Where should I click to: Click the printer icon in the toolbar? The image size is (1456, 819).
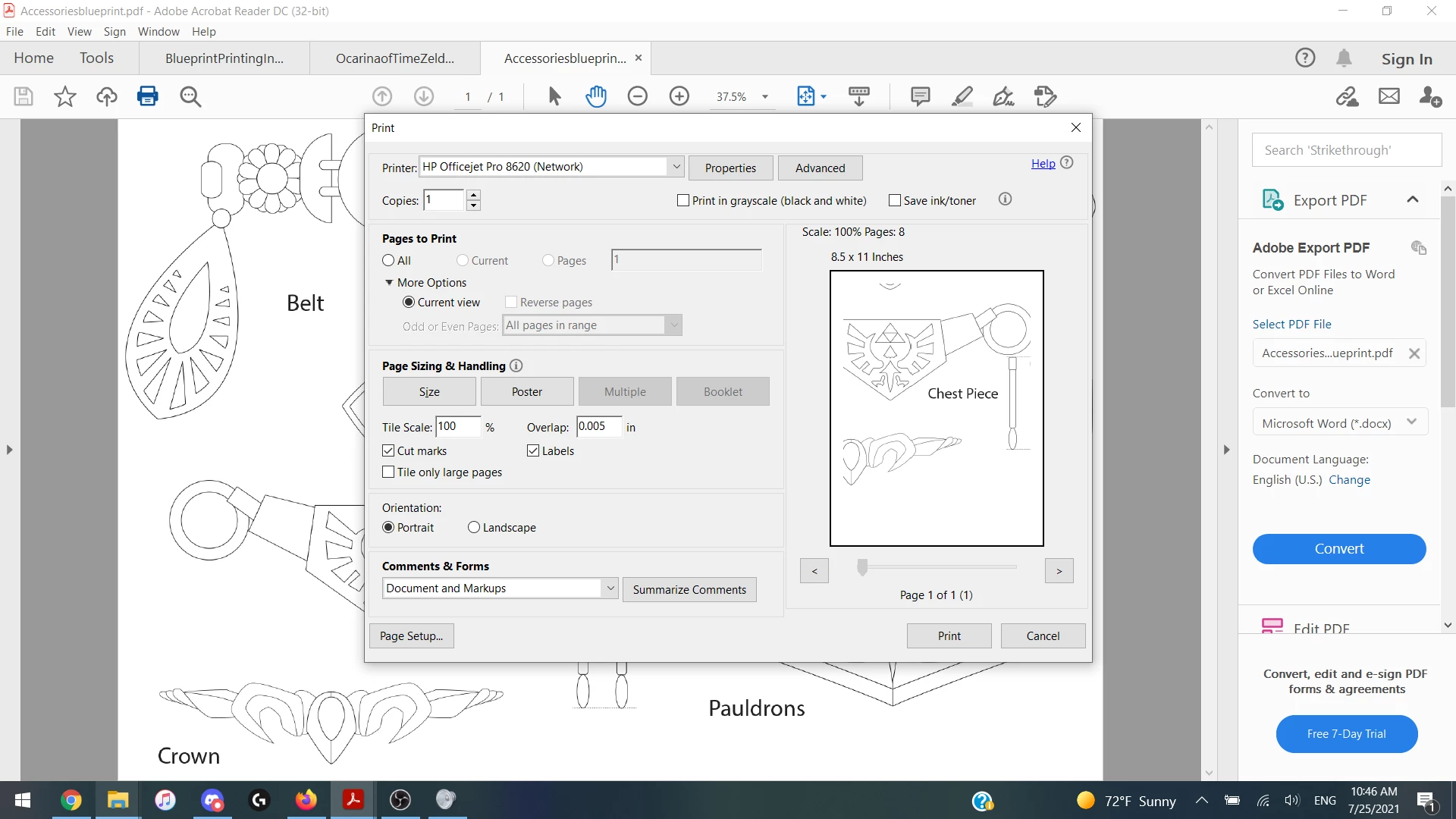tap(148, 96)
